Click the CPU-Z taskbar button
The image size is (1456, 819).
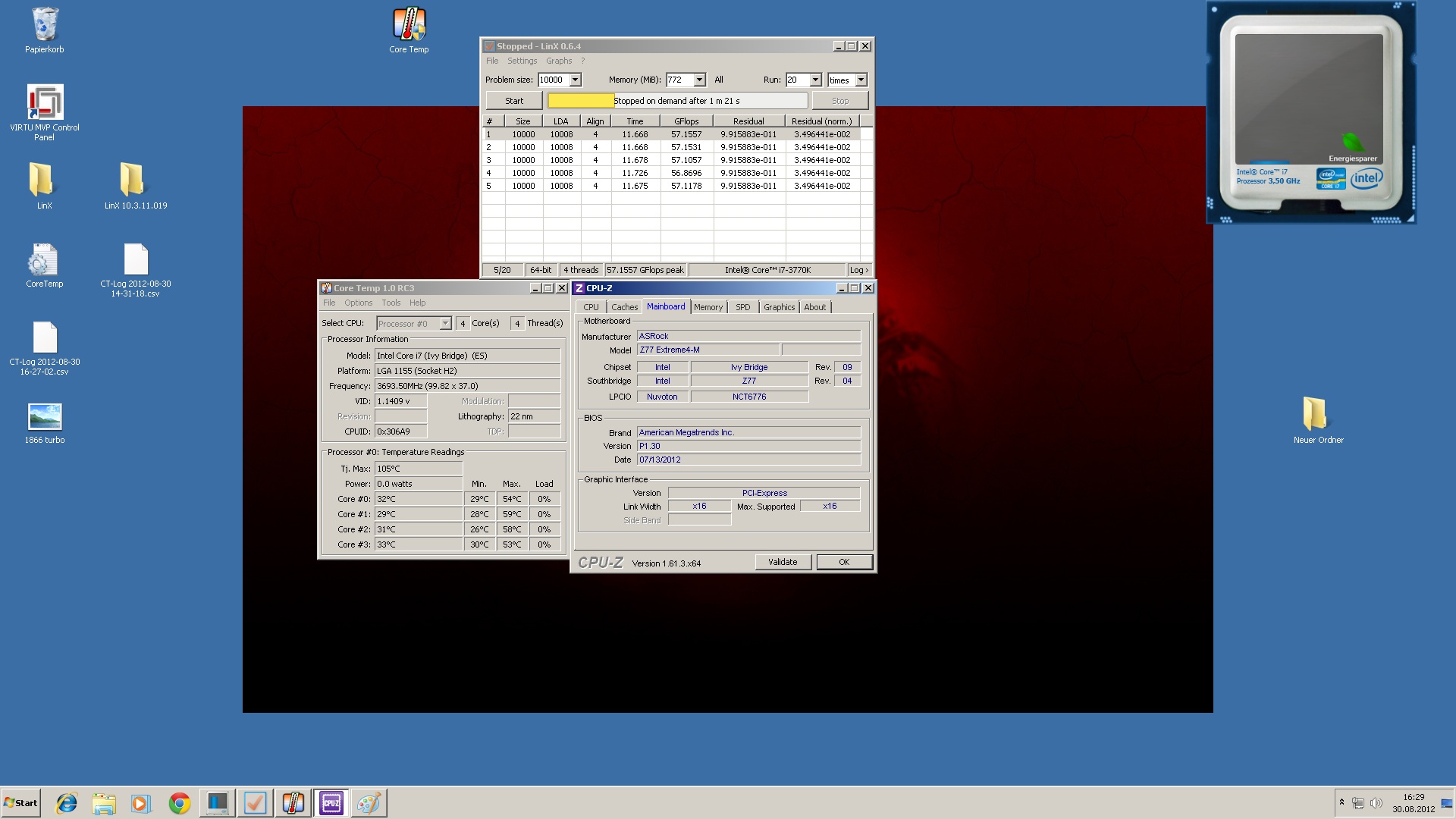tap(331, 803)
